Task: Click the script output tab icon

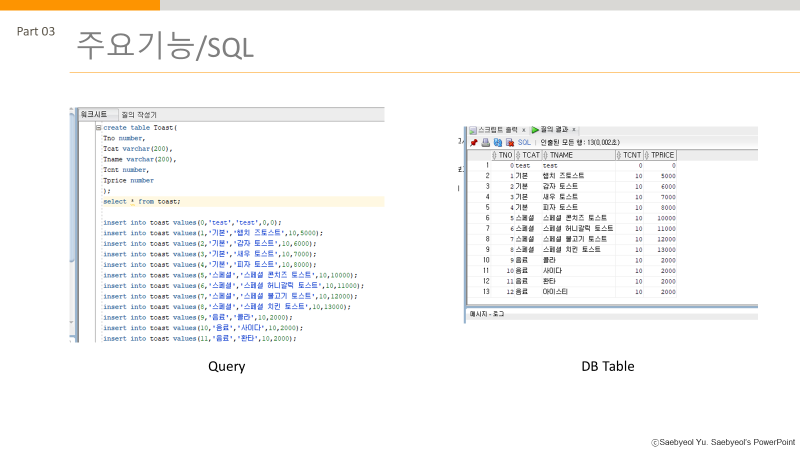Action: point(473,130)
